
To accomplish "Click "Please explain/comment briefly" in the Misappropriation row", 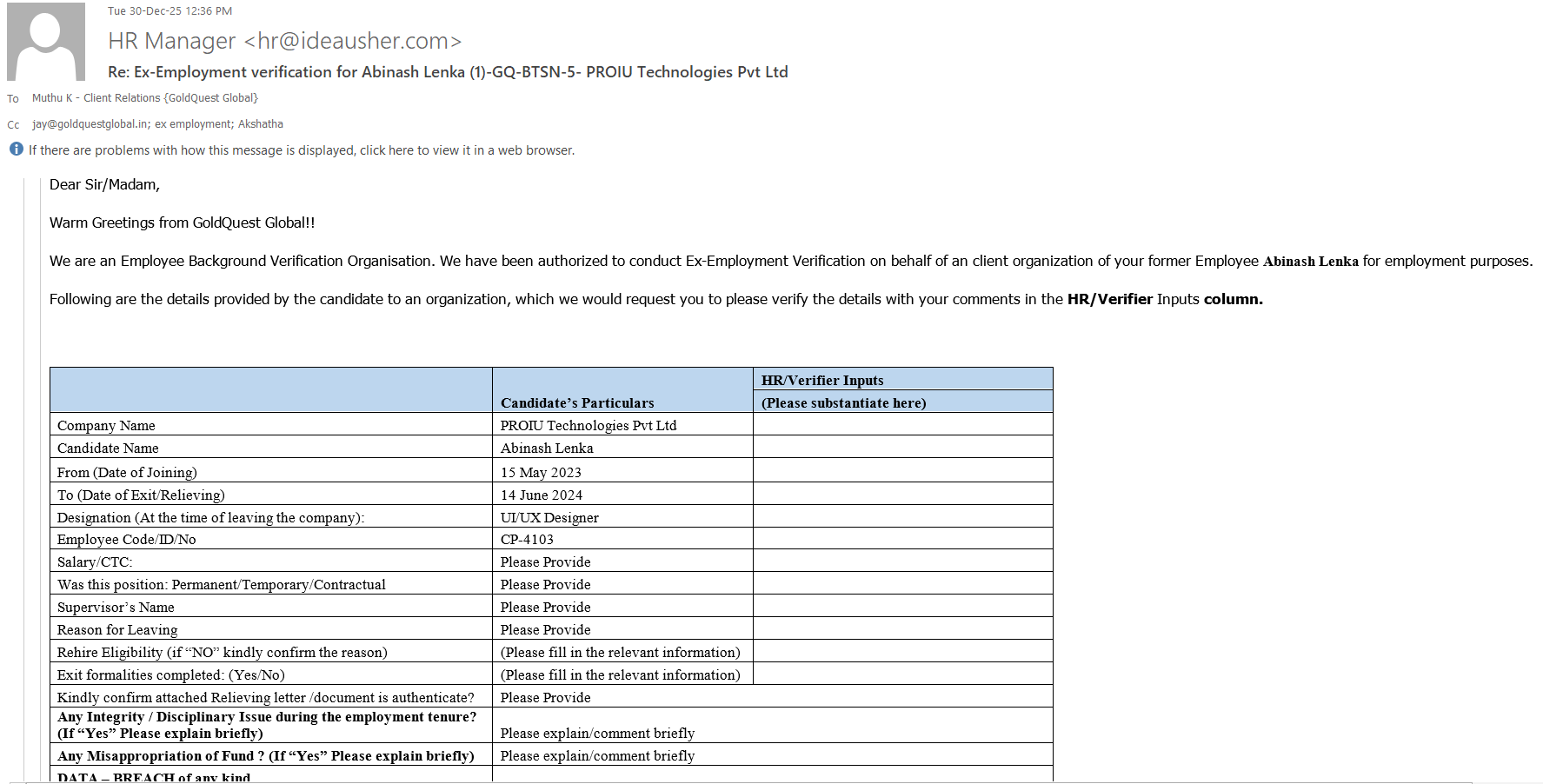I will tap(597, 756).
